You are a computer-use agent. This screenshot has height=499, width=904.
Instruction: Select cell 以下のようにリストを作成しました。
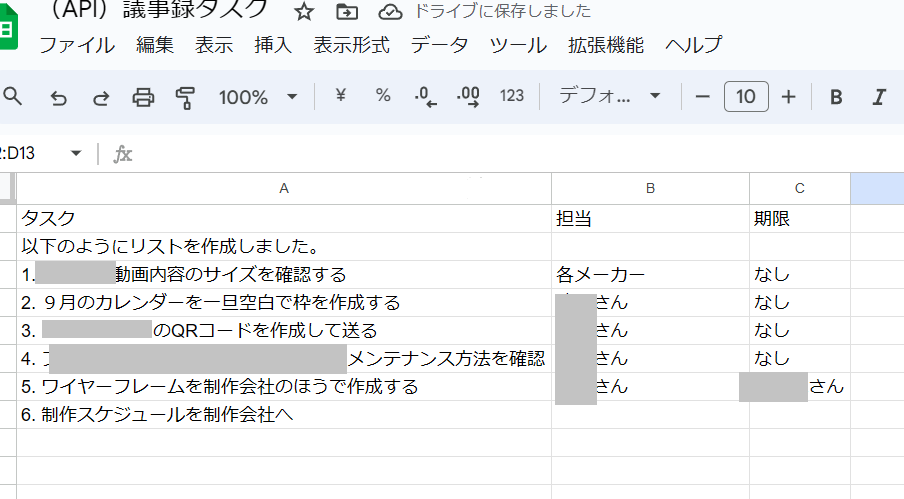pyautogui.click(x=284, y=247)
